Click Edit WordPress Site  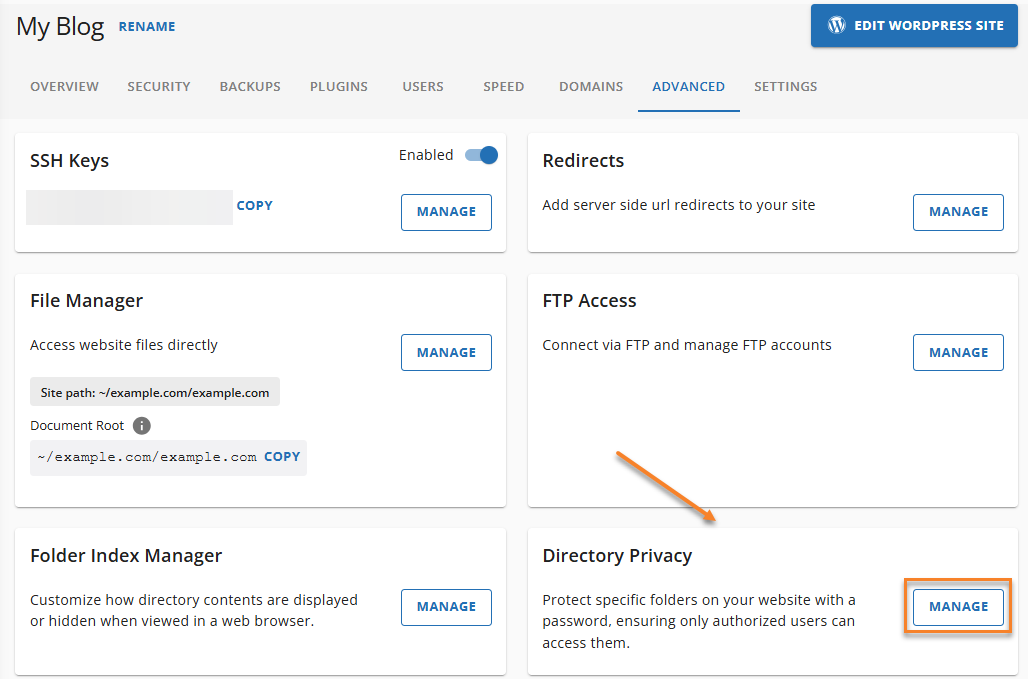tap(913, 26)
